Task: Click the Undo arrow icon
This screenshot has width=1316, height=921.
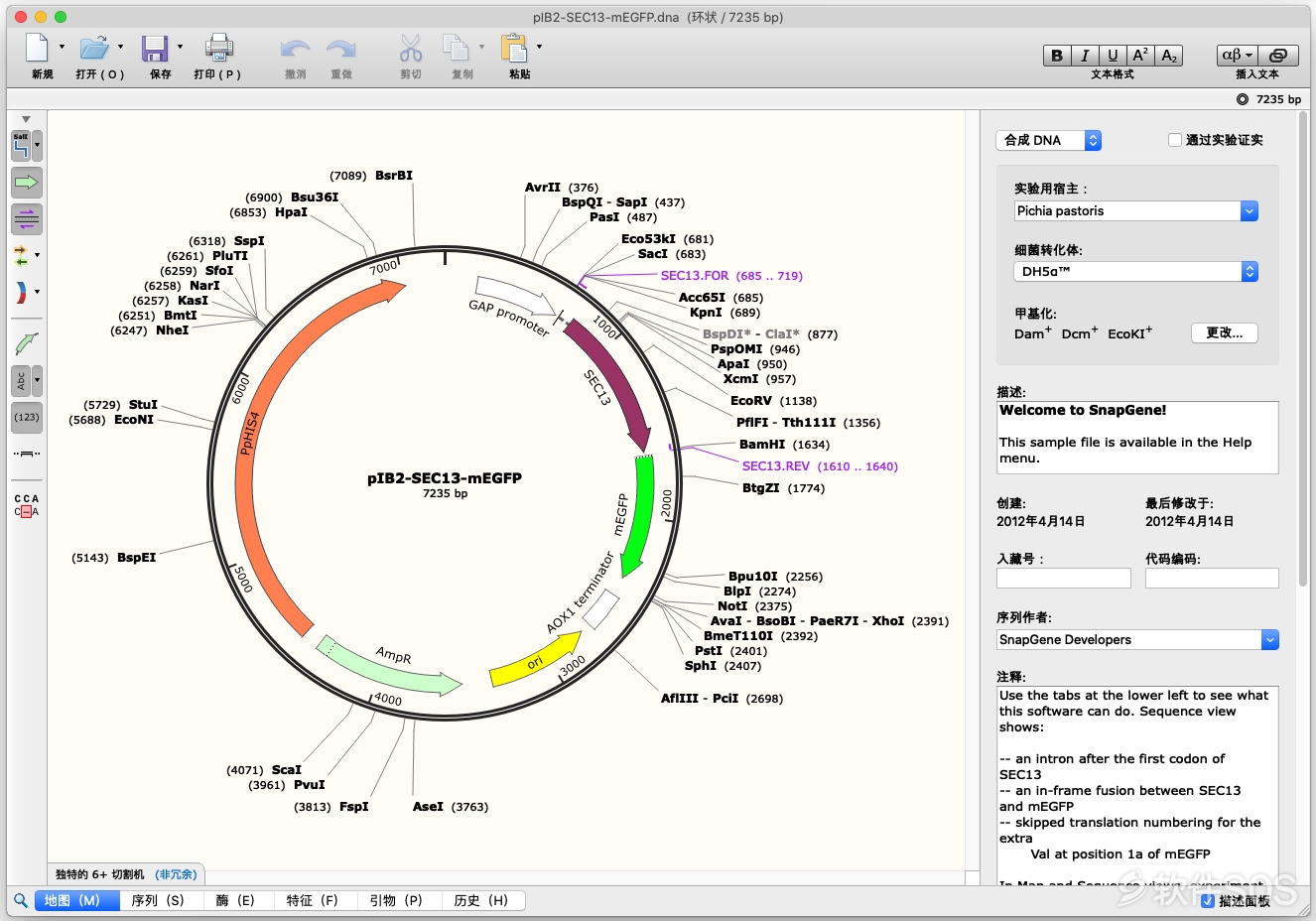Action: (295, 49)
